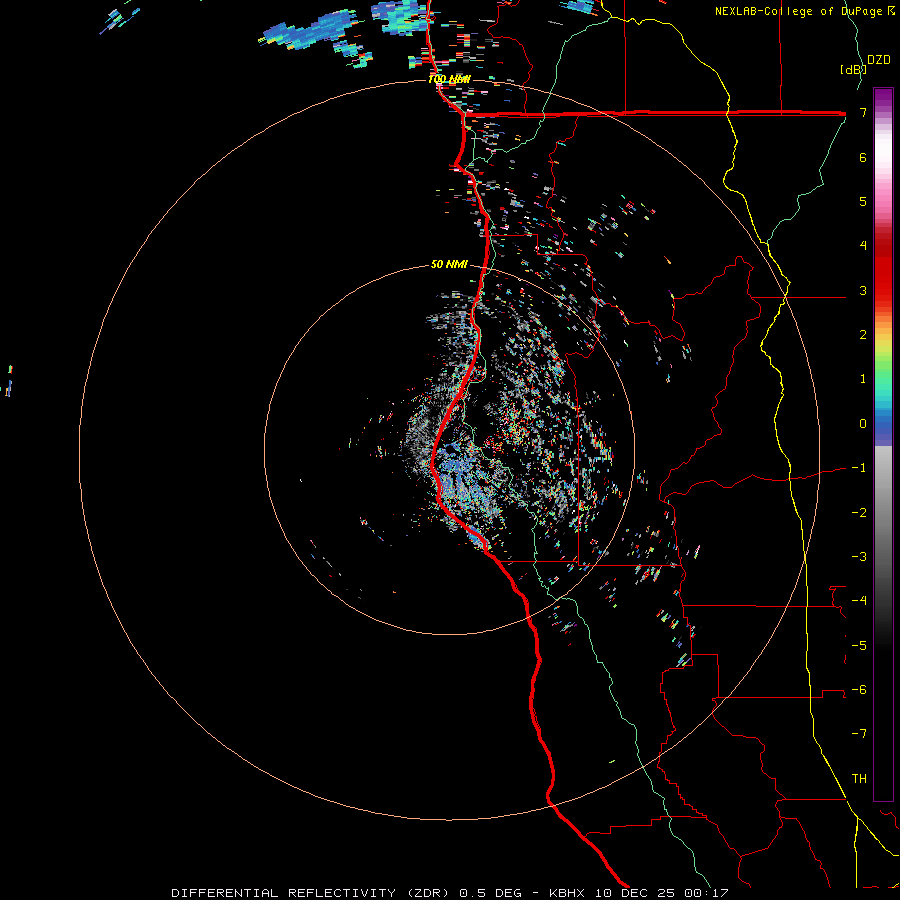Click the 0.5 DEG elevation text
Screen dimensions: 900x900
pyautogui.click(x=490, y=893)
